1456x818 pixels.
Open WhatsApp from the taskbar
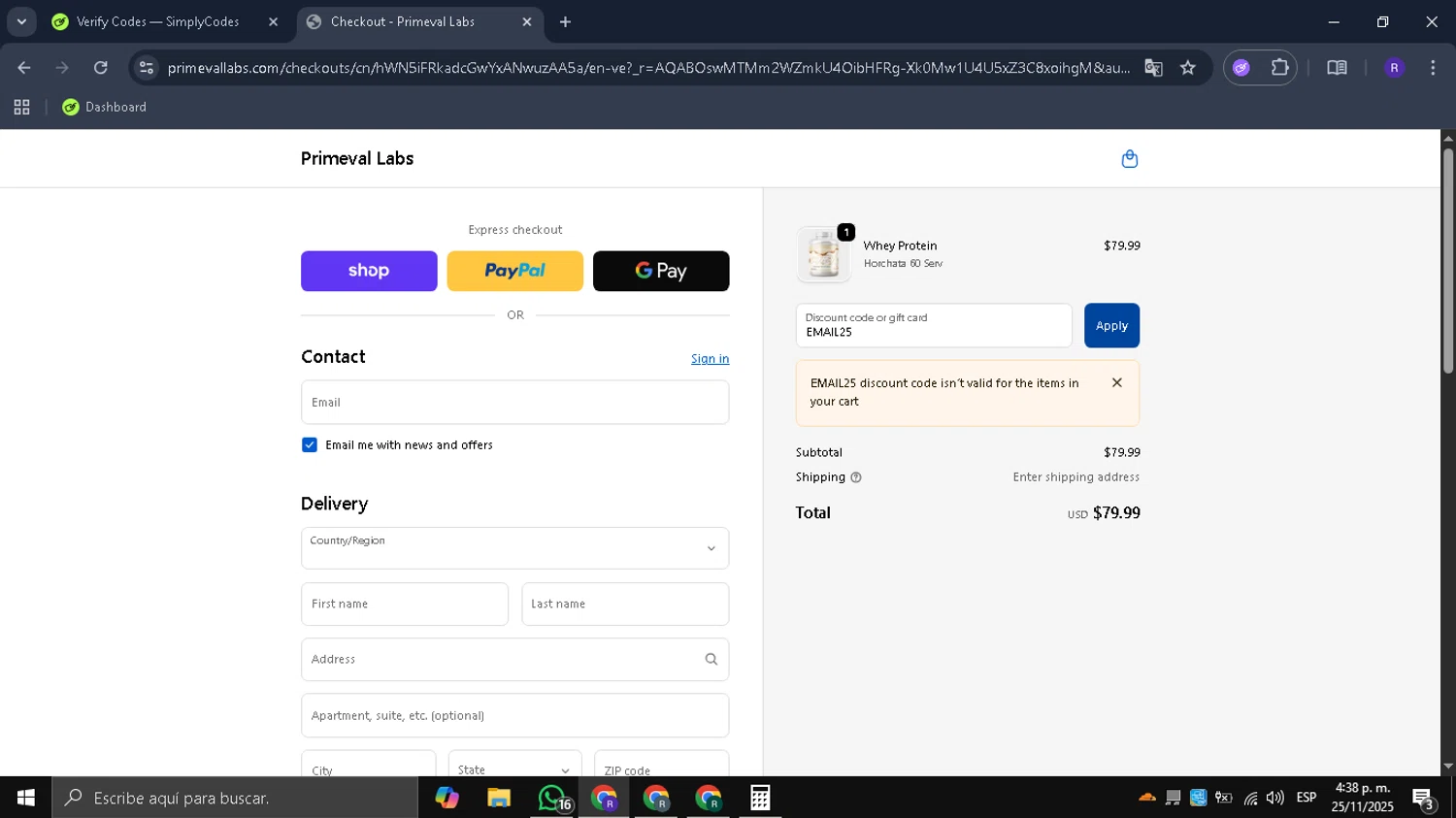(552, 798)
